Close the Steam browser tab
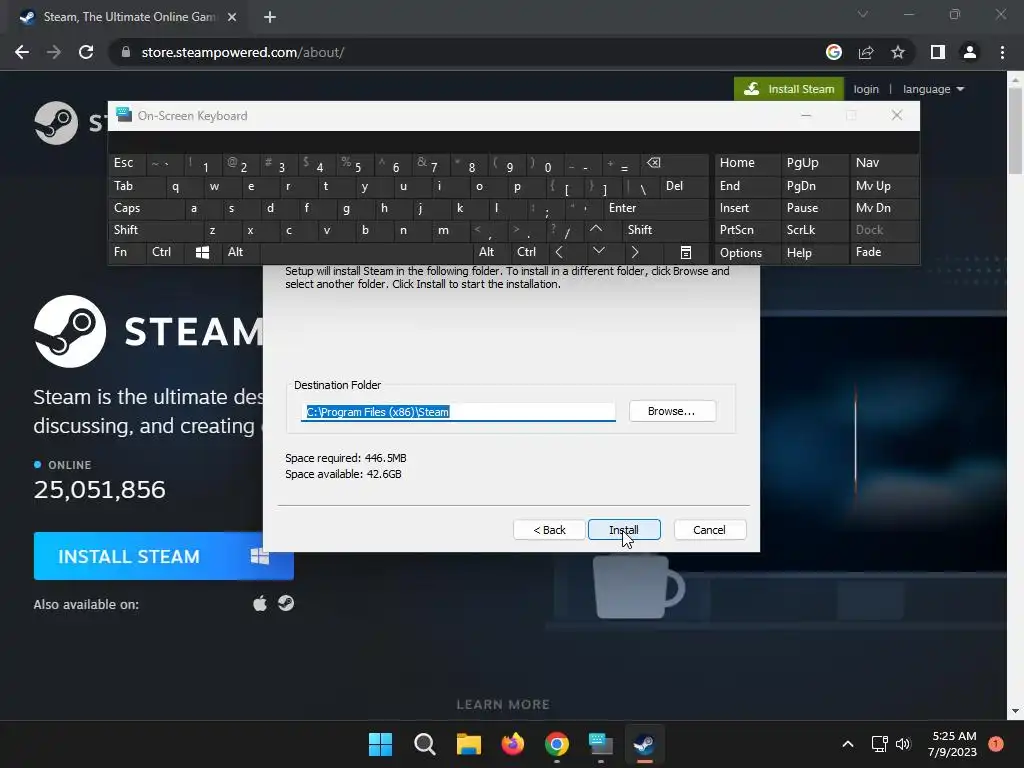 (x=232, y=17)
